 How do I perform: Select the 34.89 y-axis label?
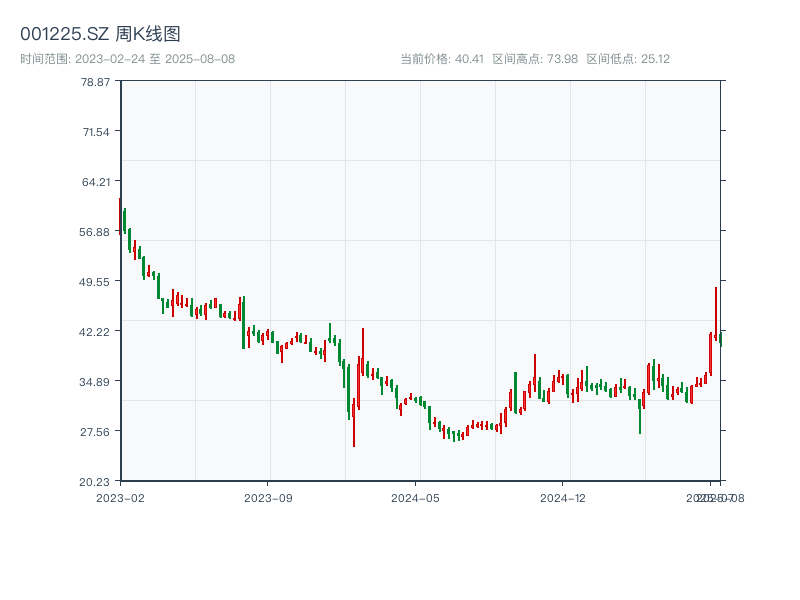coord(96,381)
